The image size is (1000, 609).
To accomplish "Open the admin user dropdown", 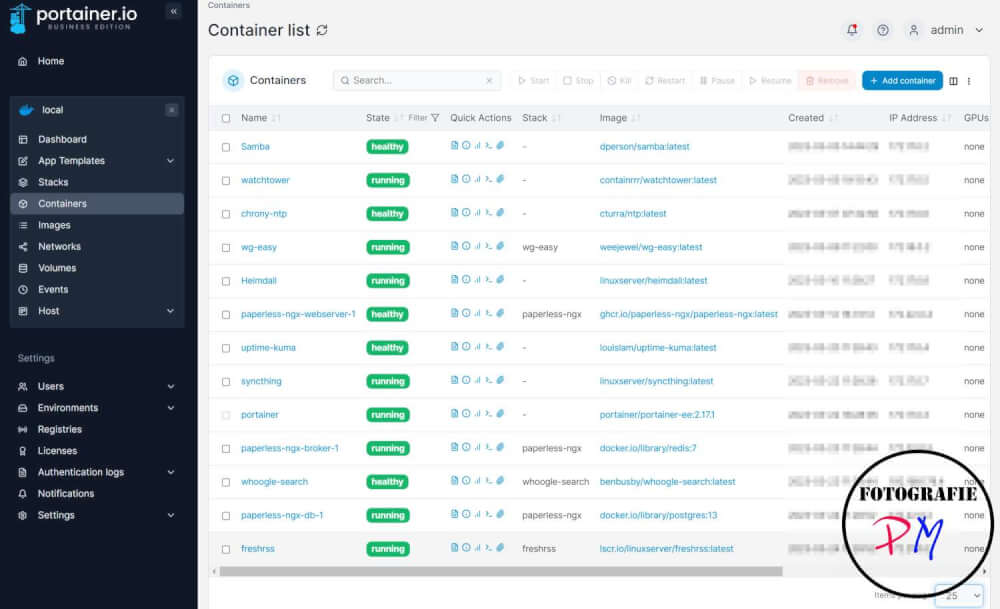I will click(x=946, y=30).
